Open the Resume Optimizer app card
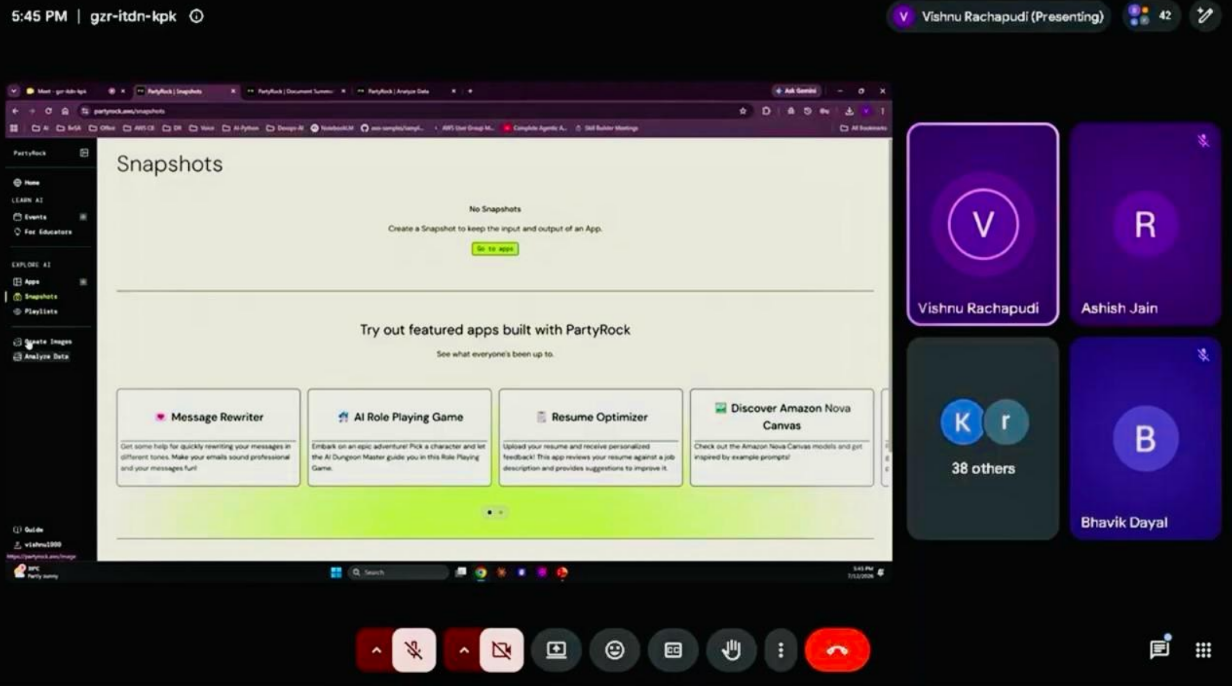 (591, 437)
